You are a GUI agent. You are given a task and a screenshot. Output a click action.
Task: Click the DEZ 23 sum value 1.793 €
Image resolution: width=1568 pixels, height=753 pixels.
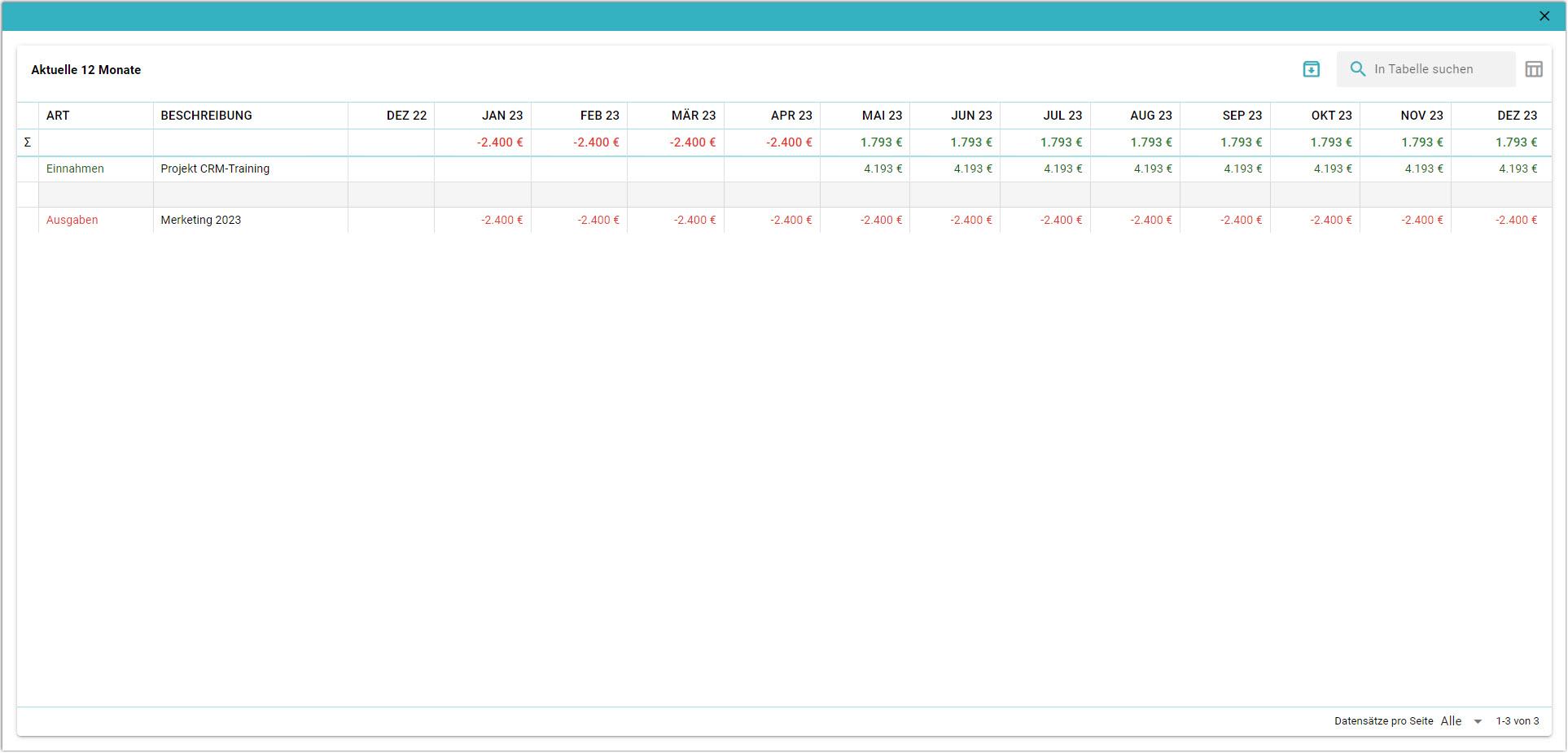(1517, 142)
